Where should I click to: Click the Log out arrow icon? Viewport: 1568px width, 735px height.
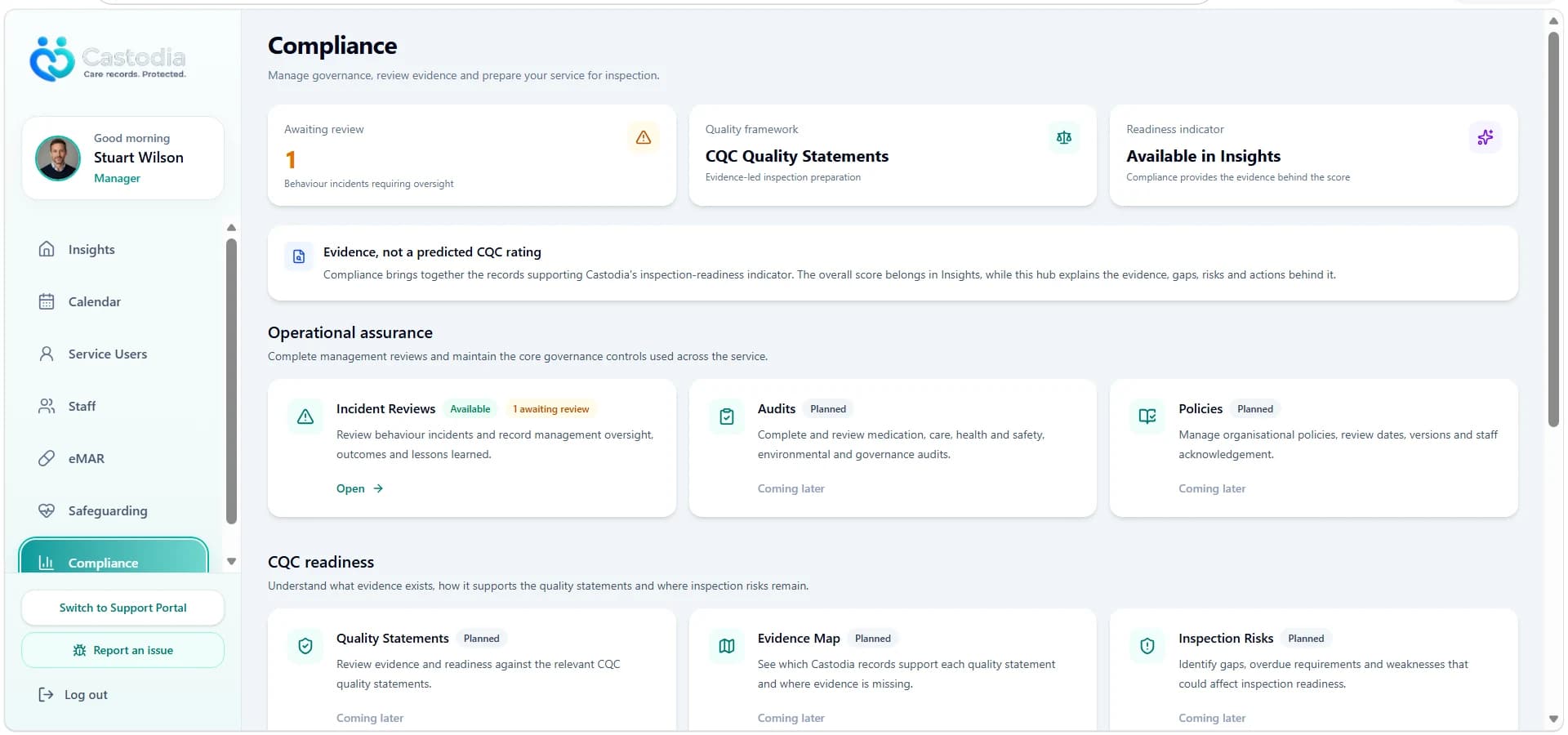(46, 694)
